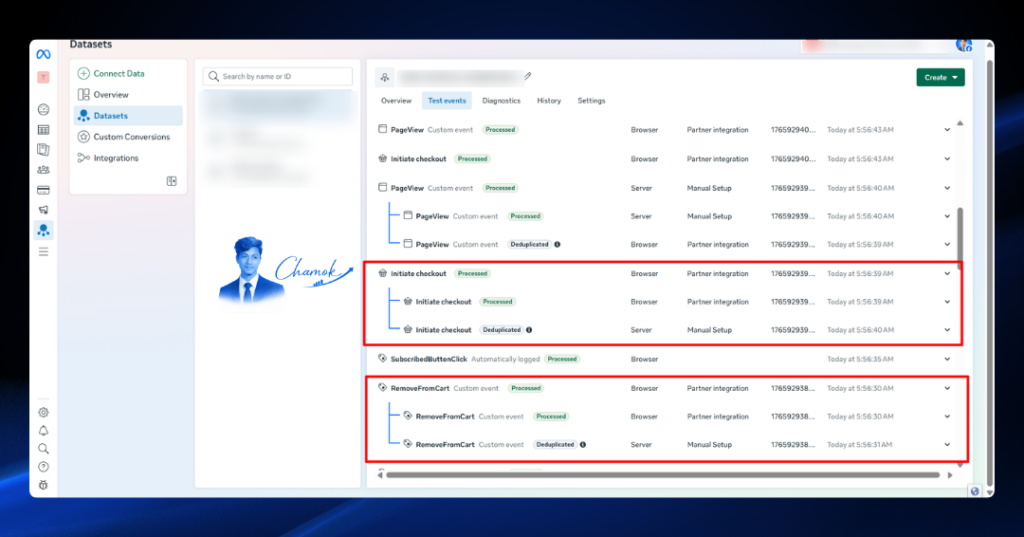1024x537 pixels.
Task: Click info icon on Deduplicated Initiate checkout row
Action: click(x=529, y=330)
